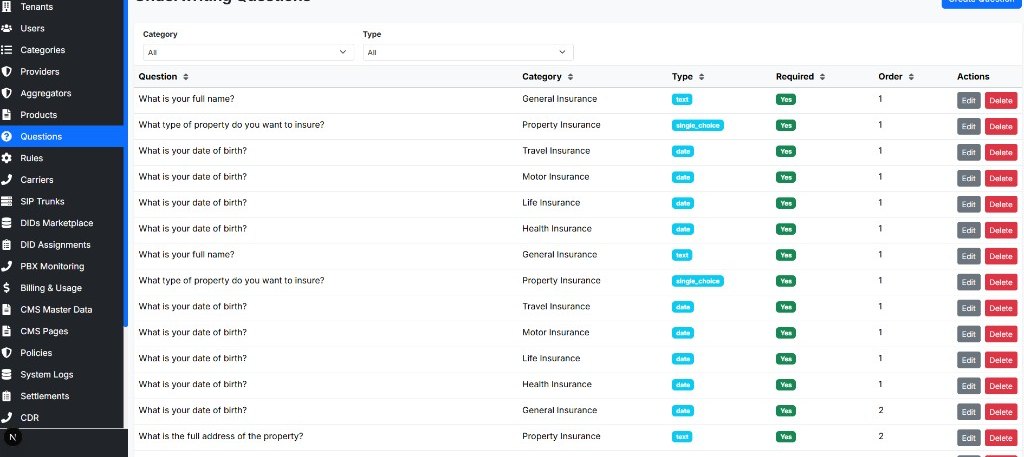Click the SIP Trunks server icon

point(7,201)
